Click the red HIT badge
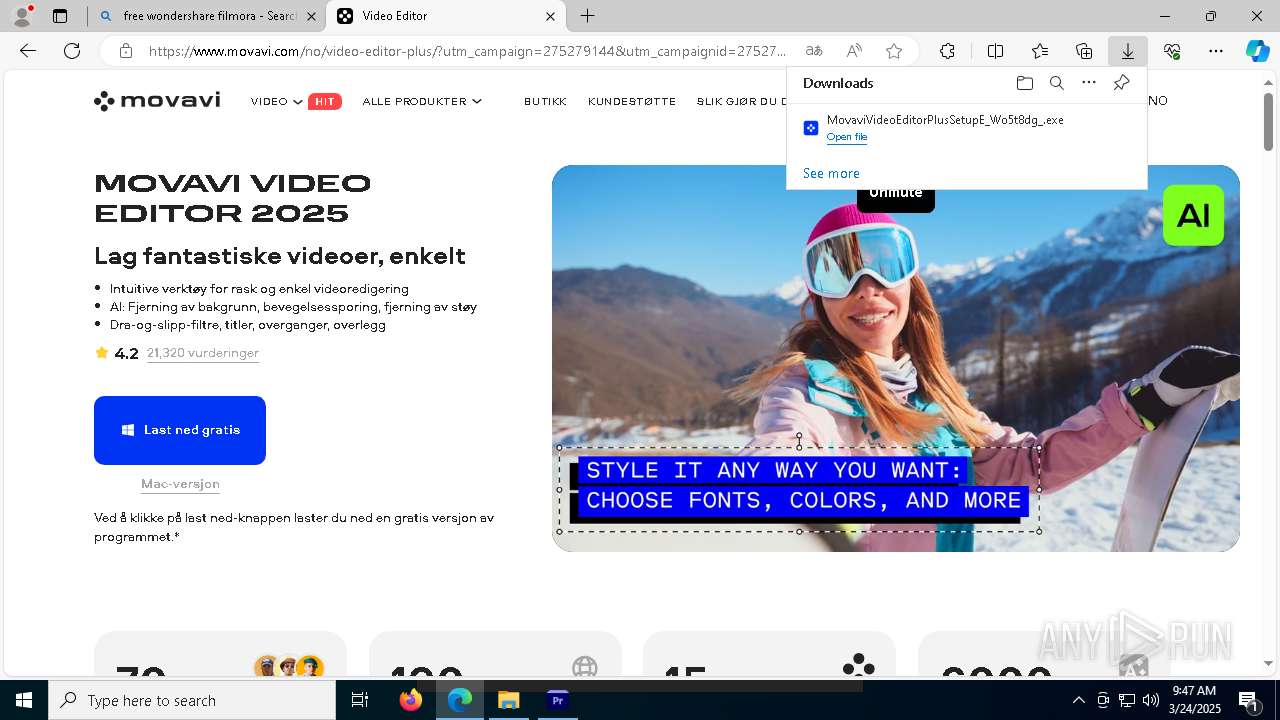 (x=325, y=101)
